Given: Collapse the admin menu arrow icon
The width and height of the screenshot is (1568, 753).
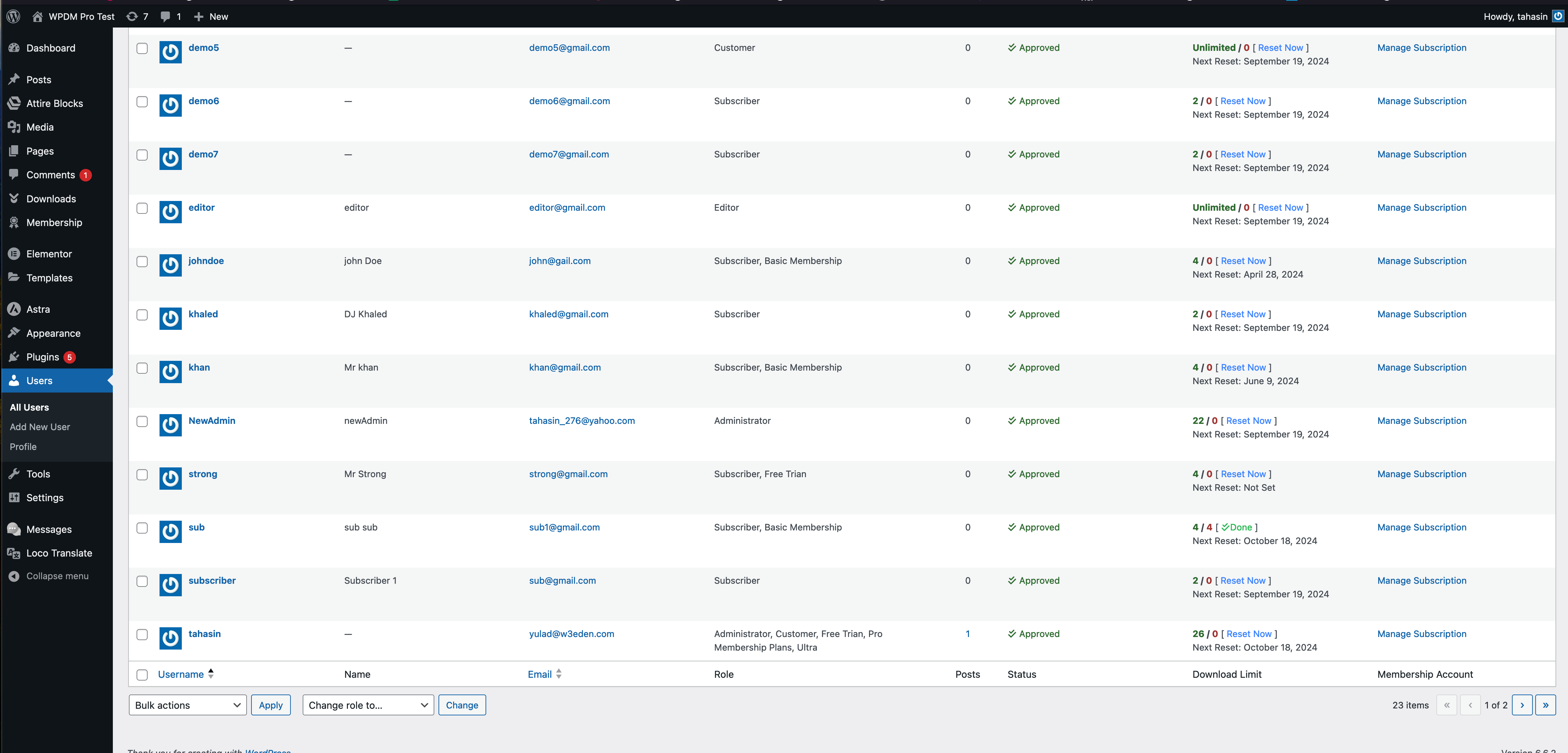Looking at the screenshot, I should point(14,576).
